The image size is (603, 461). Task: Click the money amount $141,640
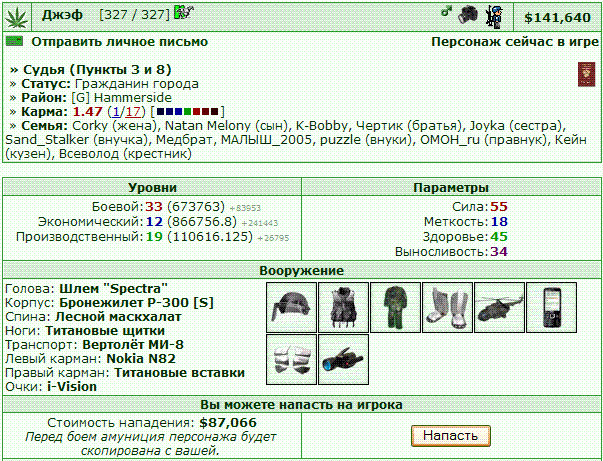(558, 17)
